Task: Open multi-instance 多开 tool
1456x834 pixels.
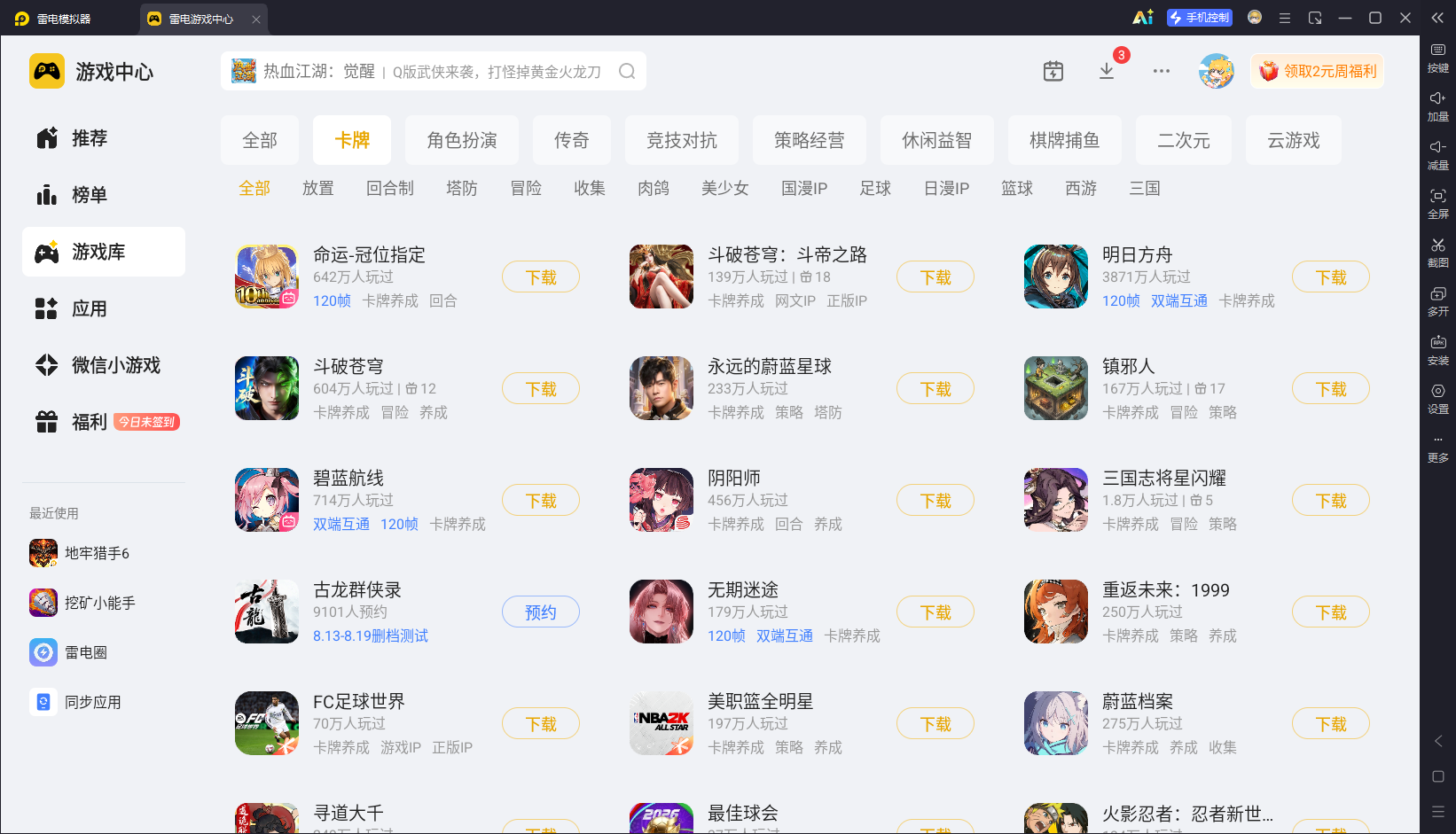Action: tap(1437, 301)
